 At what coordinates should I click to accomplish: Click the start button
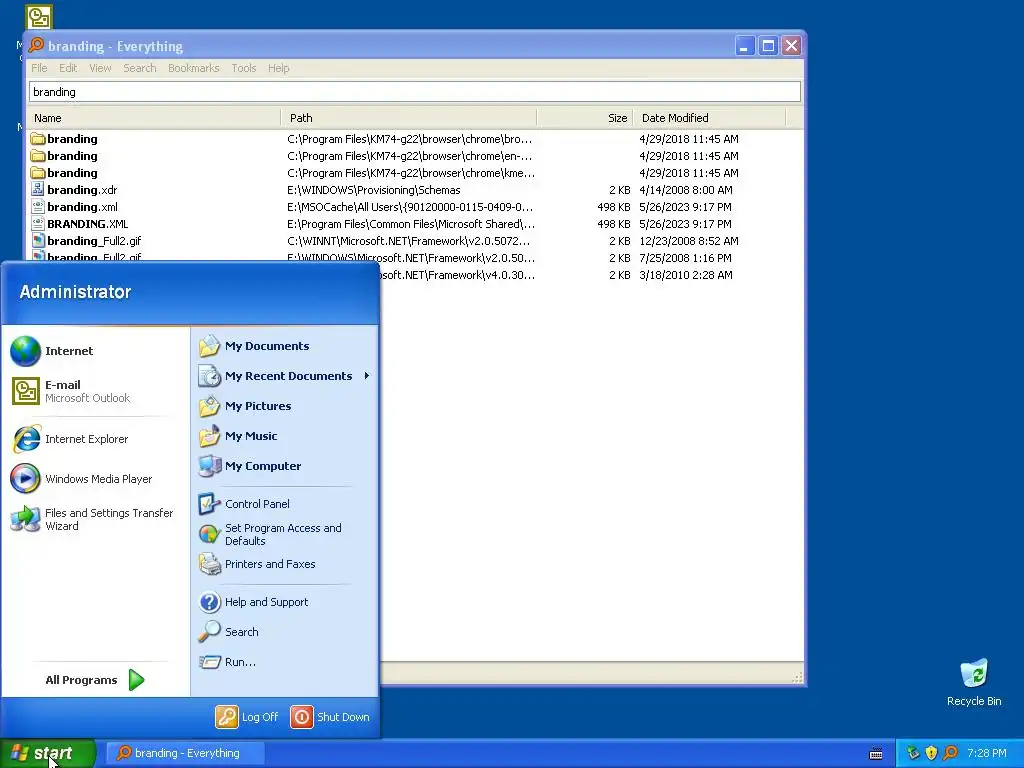click(x=48, y=753)
